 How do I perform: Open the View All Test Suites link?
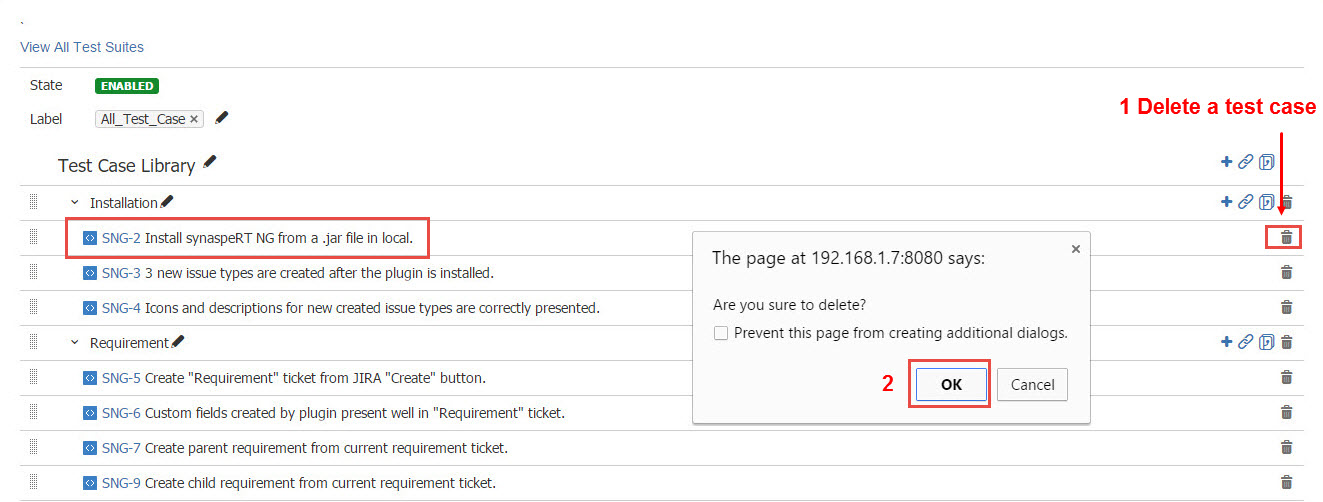pos(82,47)
